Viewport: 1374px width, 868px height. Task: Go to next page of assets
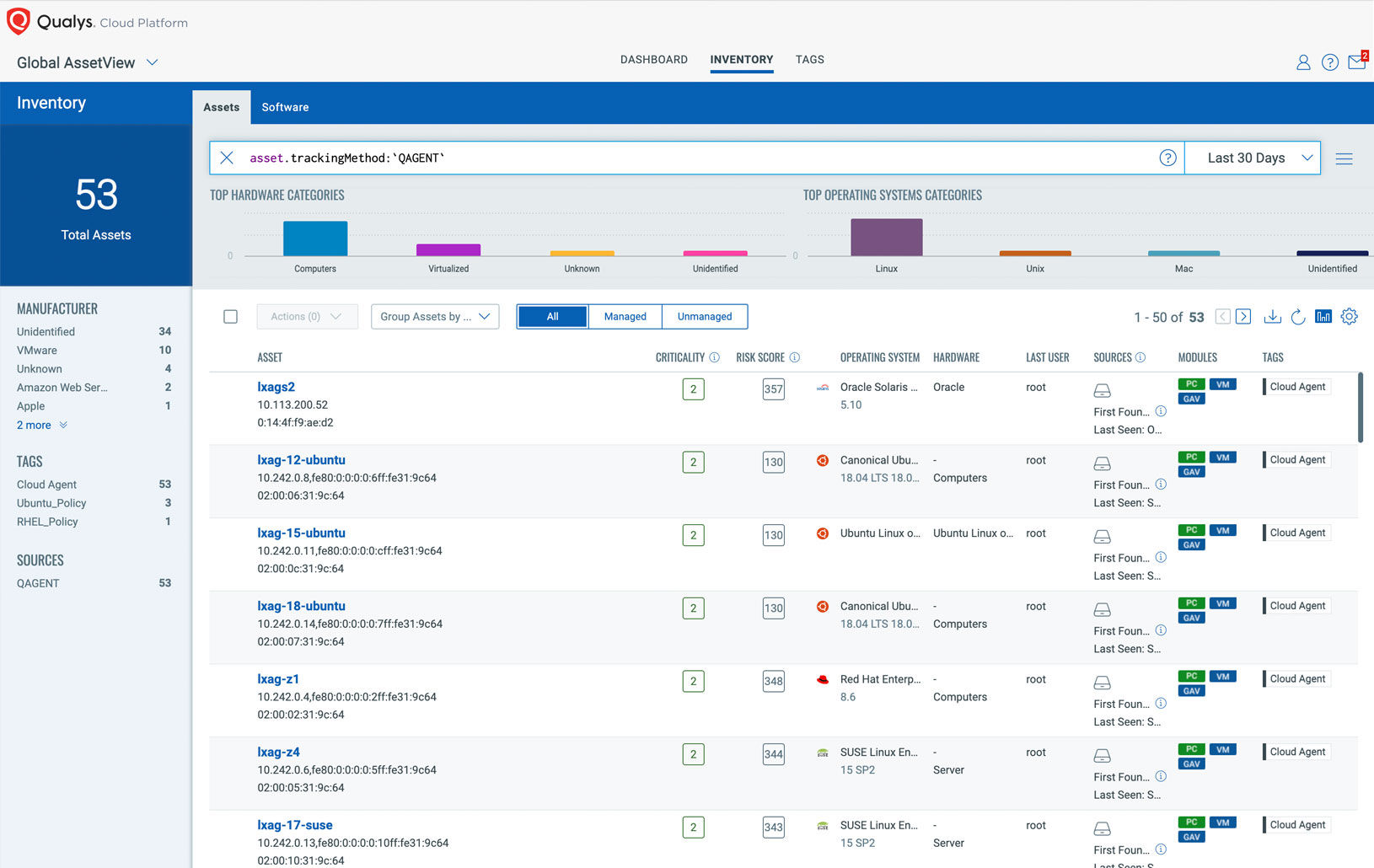1243,317
